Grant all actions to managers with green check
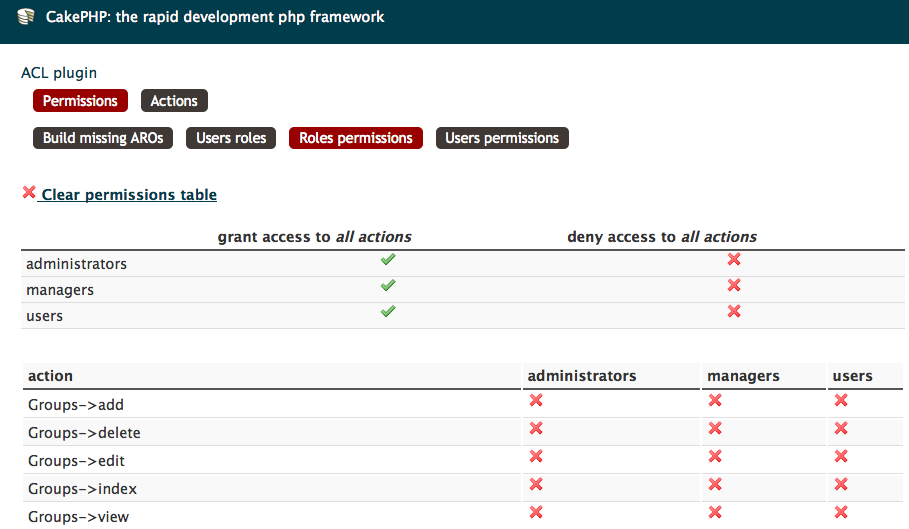This screenshot has height=529, width=909. pyautogui.click(x=388, y=285)
